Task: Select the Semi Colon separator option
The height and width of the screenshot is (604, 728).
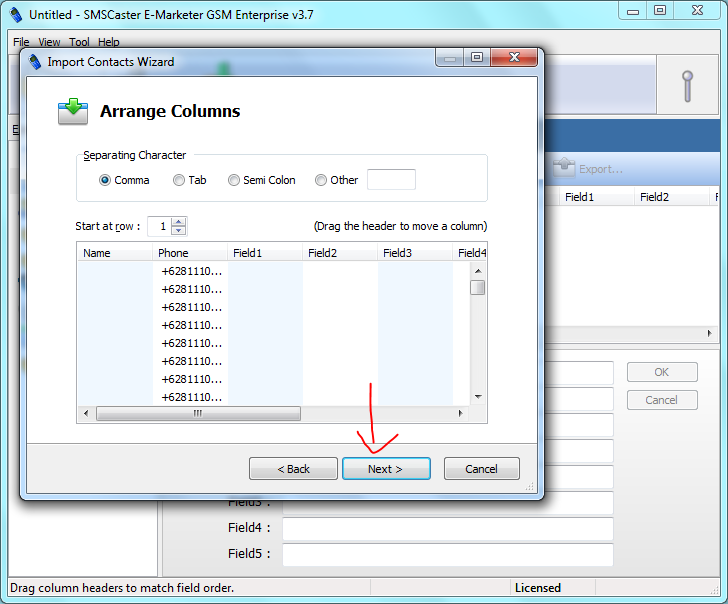Action: click(x=234, y=180)
